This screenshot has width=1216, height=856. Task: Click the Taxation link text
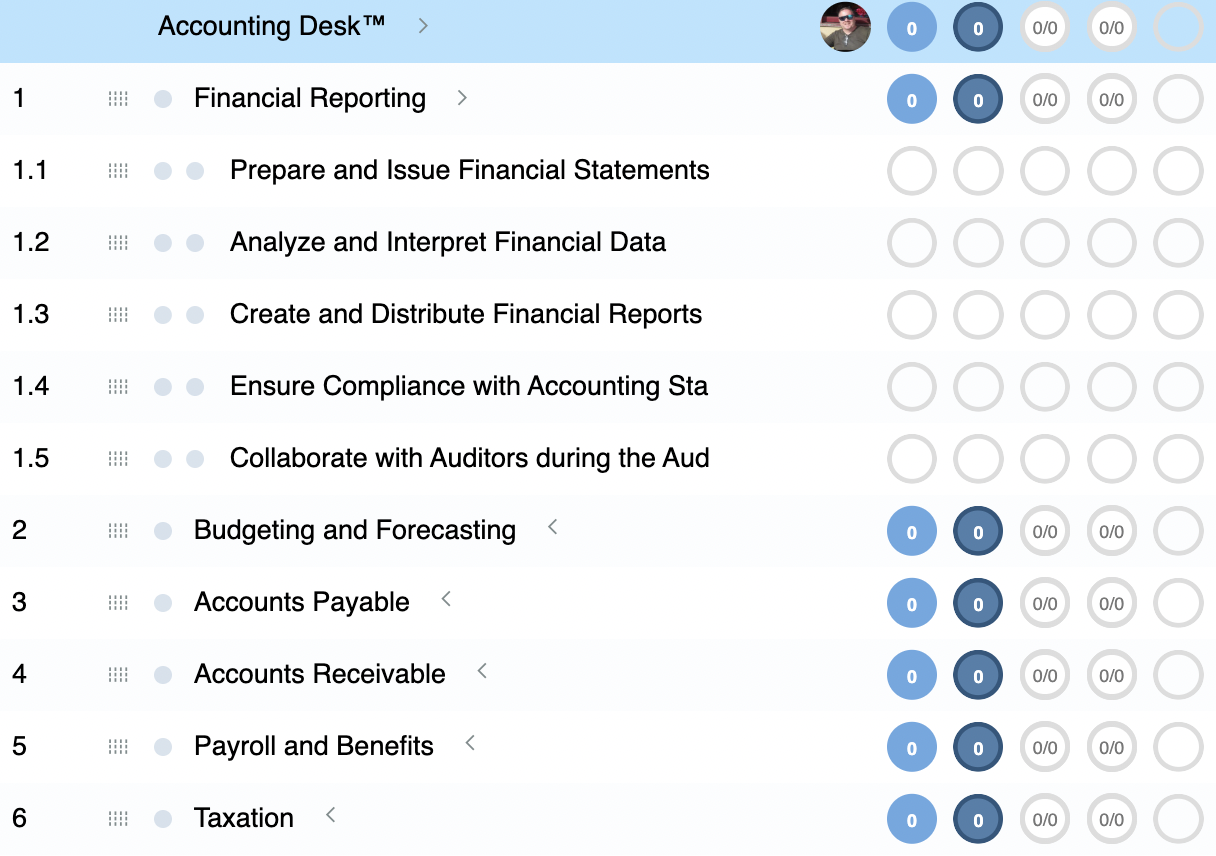pos(243,818)
